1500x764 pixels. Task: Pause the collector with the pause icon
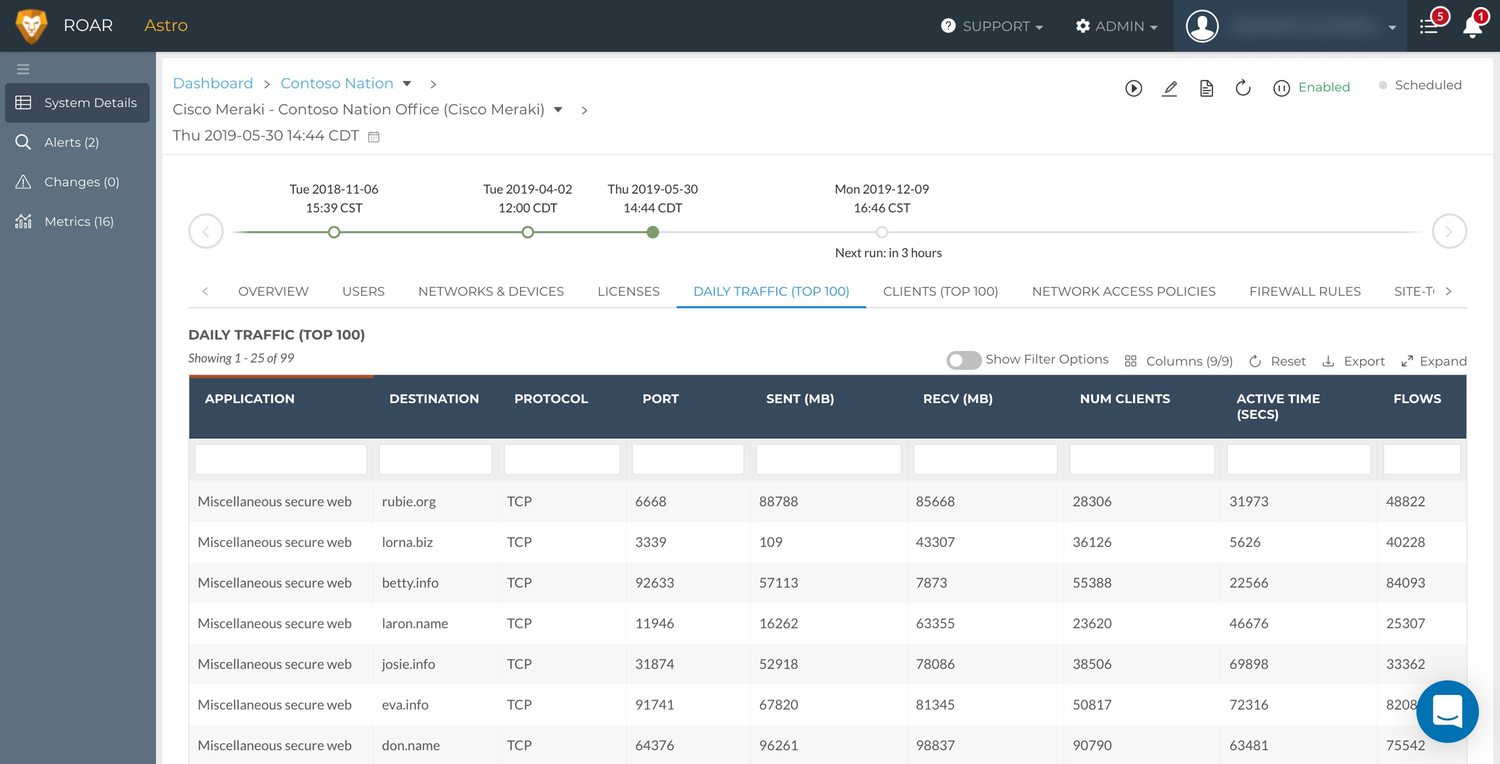click(x=1281, y=88)
